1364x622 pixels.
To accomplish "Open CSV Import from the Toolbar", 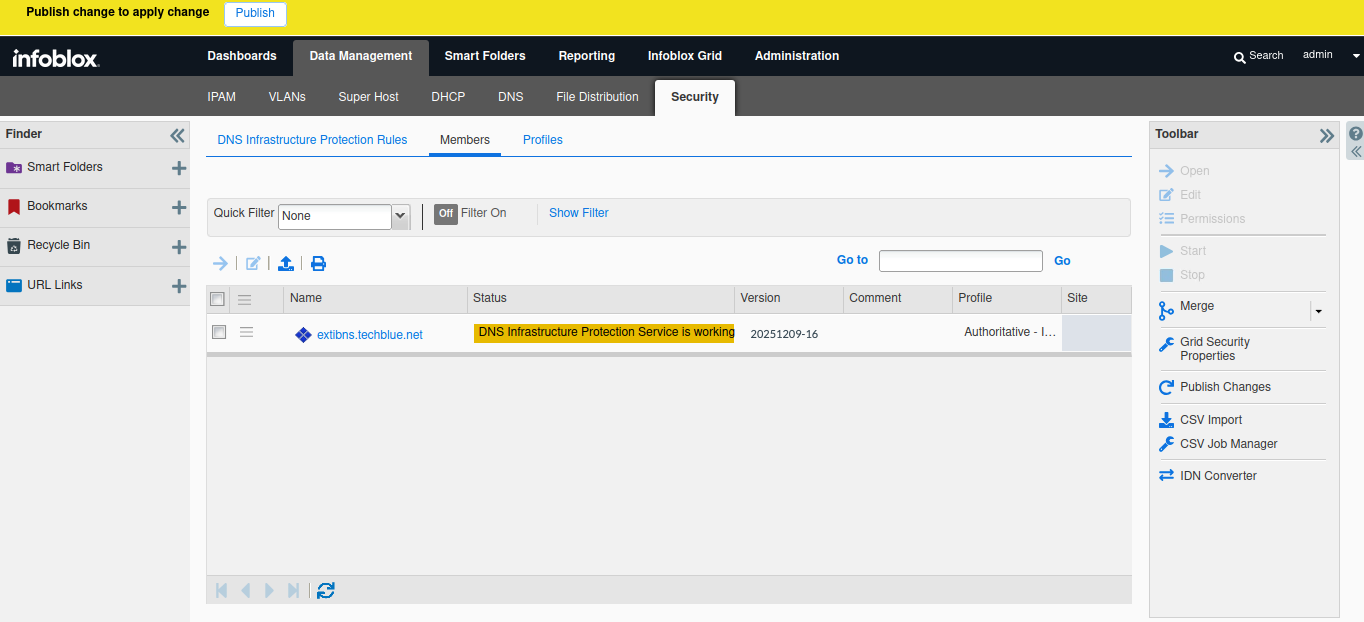I will click(1210, 420).
